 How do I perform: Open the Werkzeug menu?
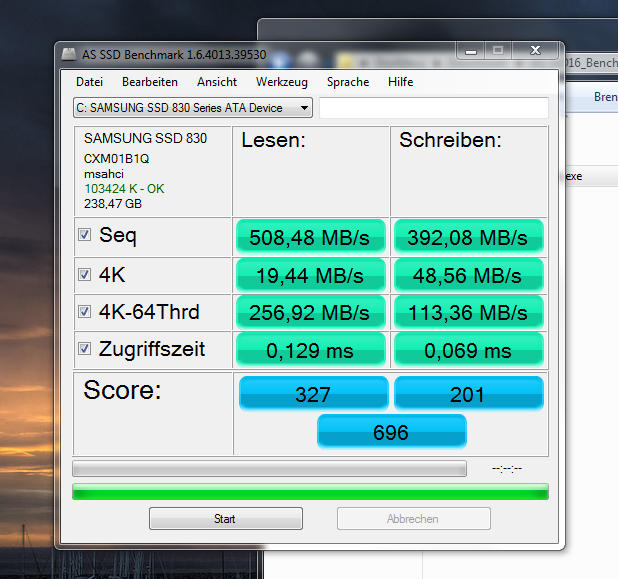282,82
